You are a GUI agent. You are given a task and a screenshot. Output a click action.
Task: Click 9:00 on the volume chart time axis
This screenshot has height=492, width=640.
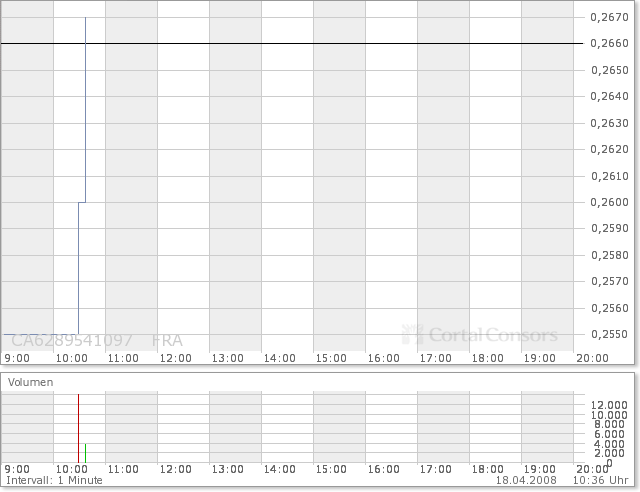[x=18, y=469]
